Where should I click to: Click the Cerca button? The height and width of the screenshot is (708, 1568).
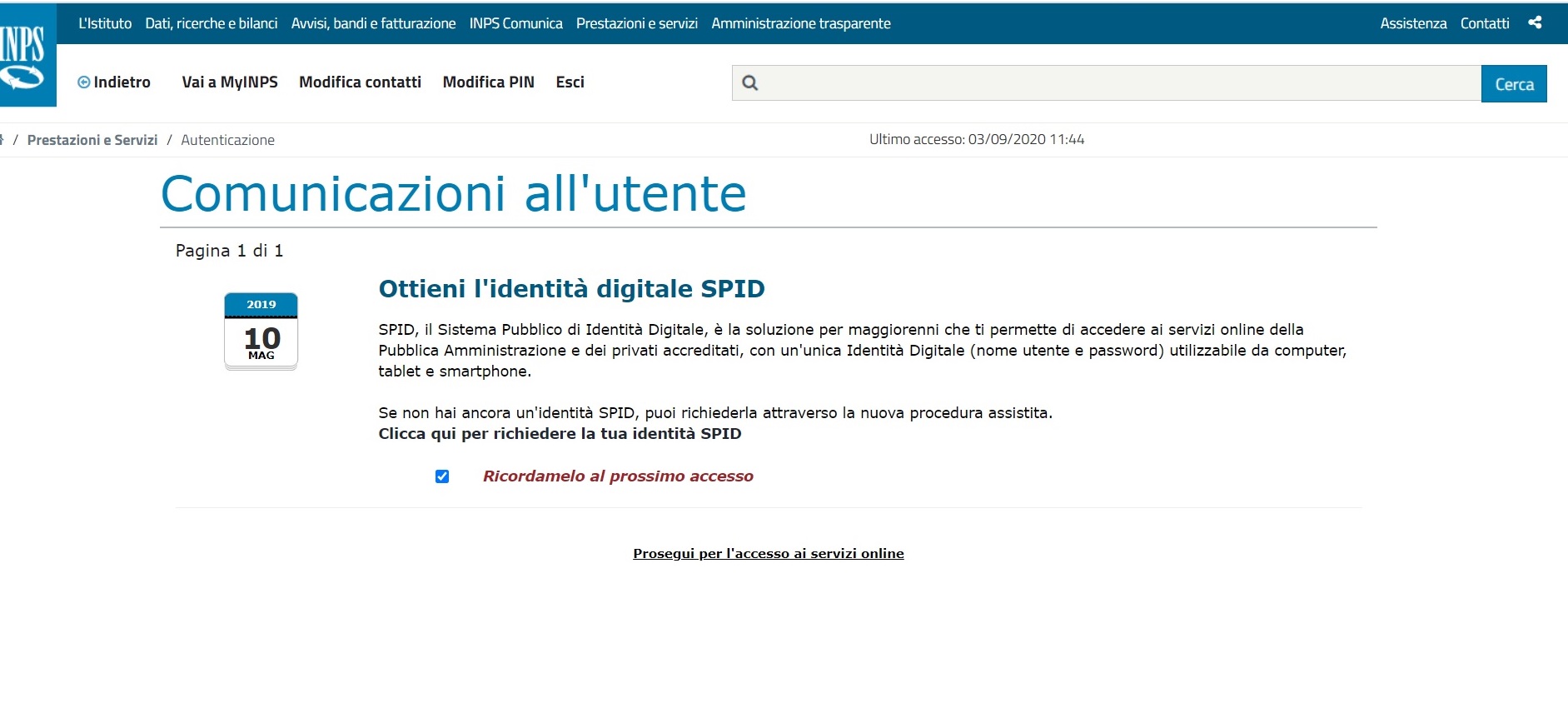[x=1514, y=83]
